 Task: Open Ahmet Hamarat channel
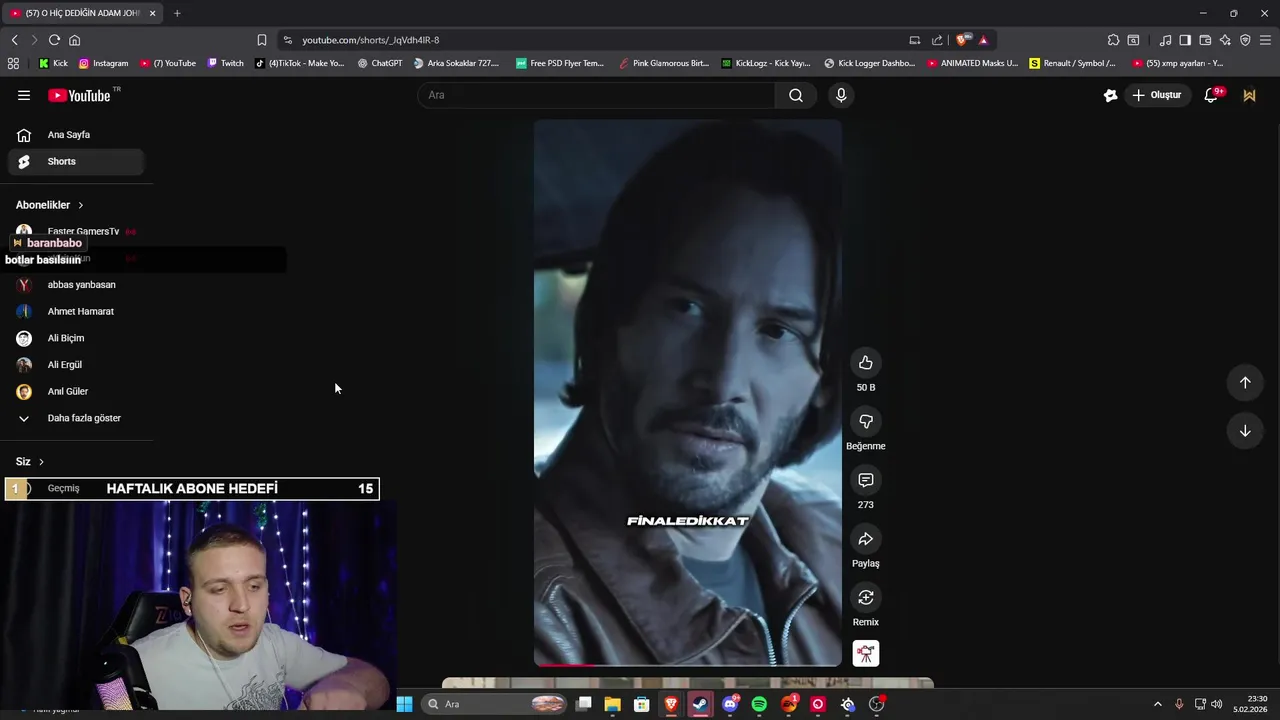coord(76,311)
